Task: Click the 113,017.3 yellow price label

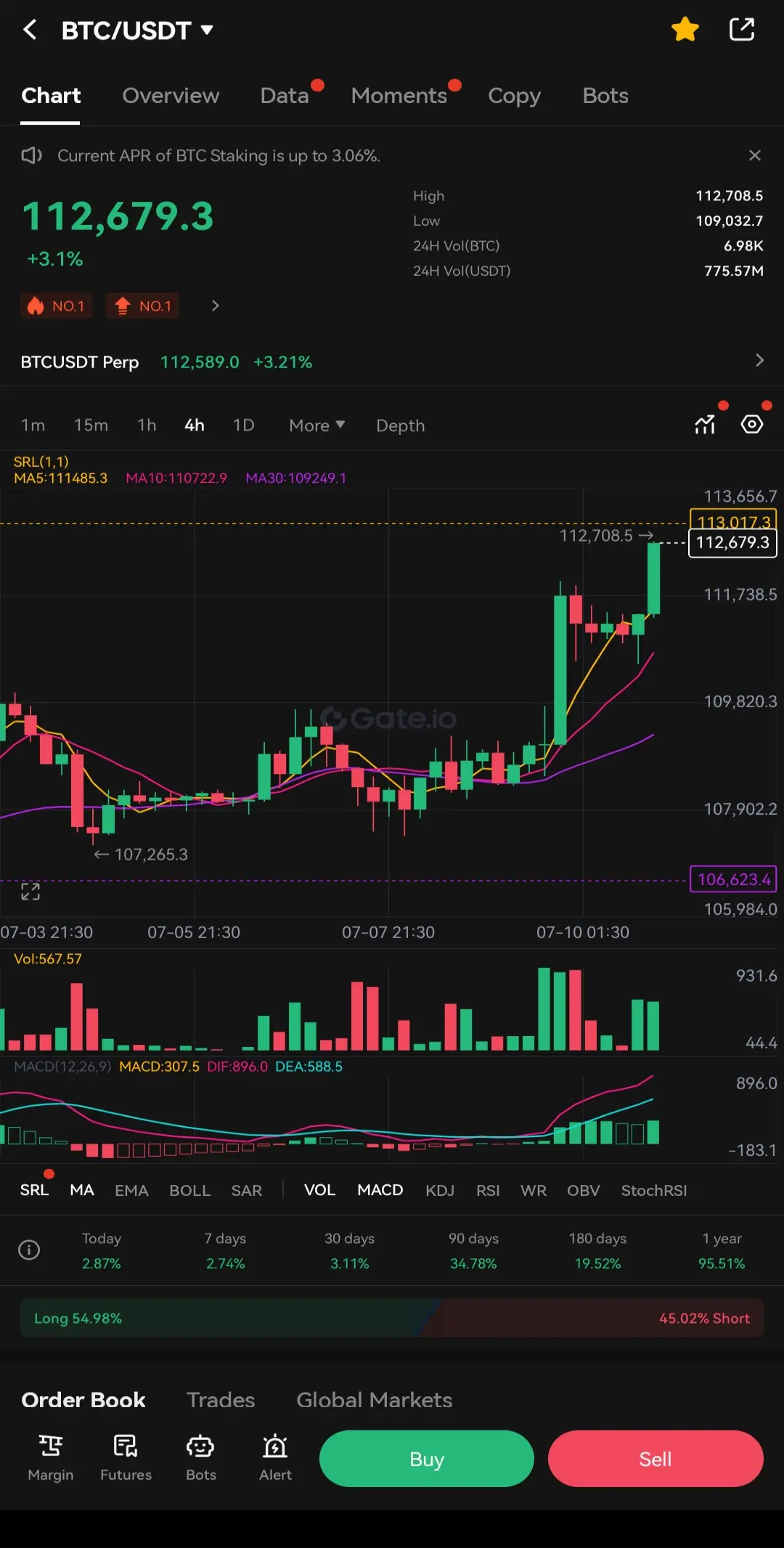Action: click(732, 521)
